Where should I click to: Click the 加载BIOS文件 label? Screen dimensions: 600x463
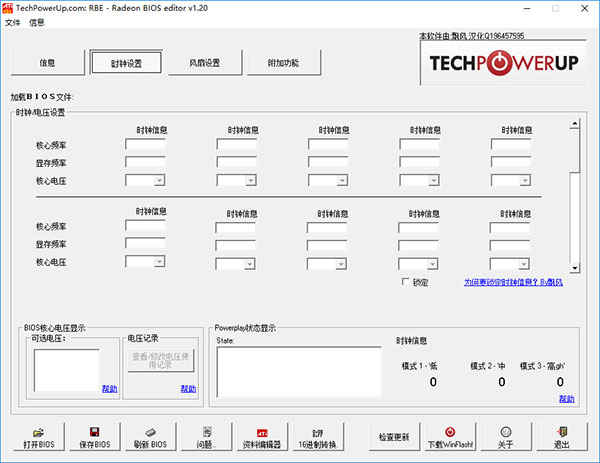click(x=41, y=97)
